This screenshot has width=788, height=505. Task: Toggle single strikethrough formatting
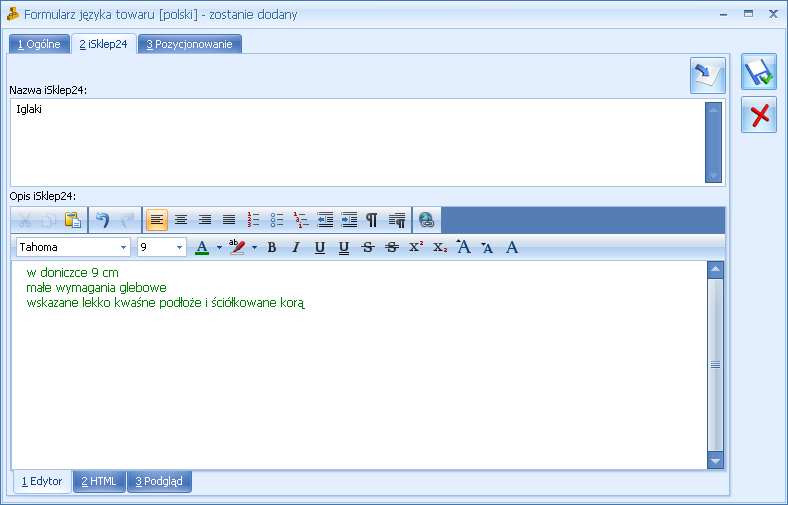368,247
